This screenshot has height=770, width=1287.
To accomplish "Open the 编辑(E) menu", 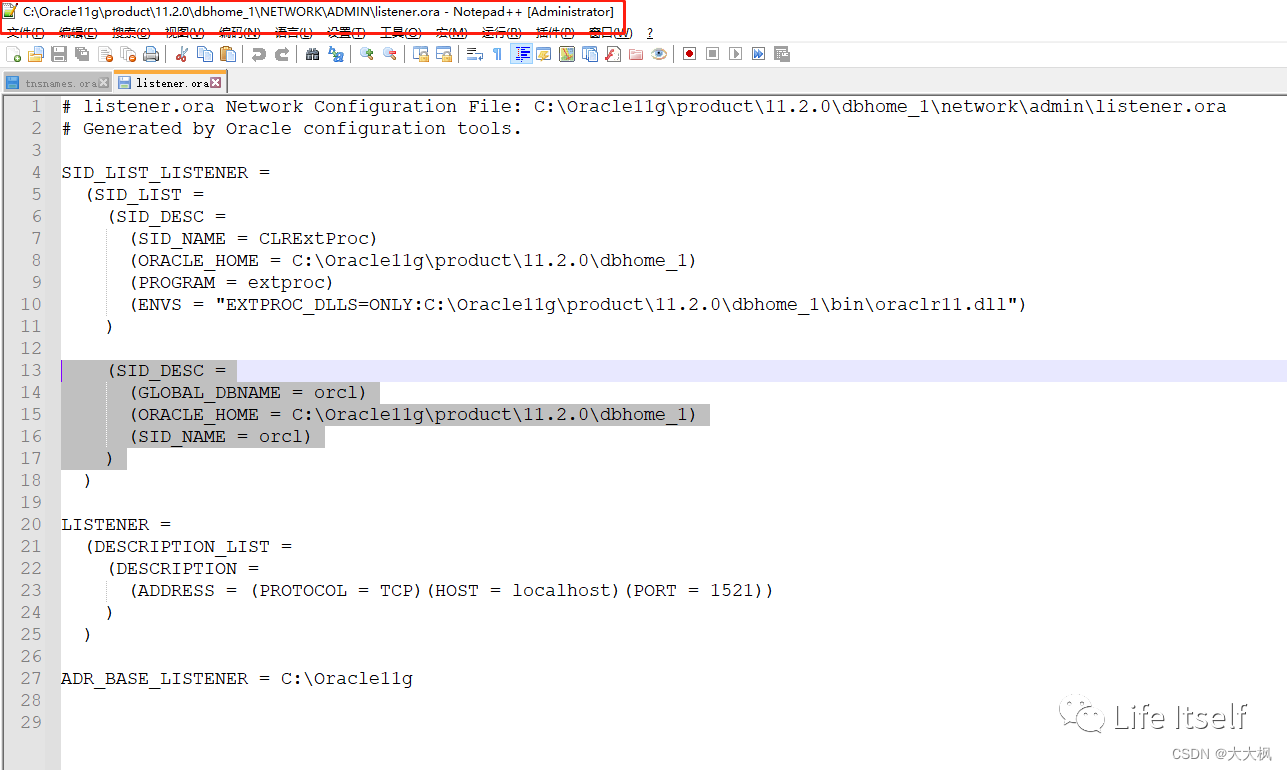I will [78, 33].
